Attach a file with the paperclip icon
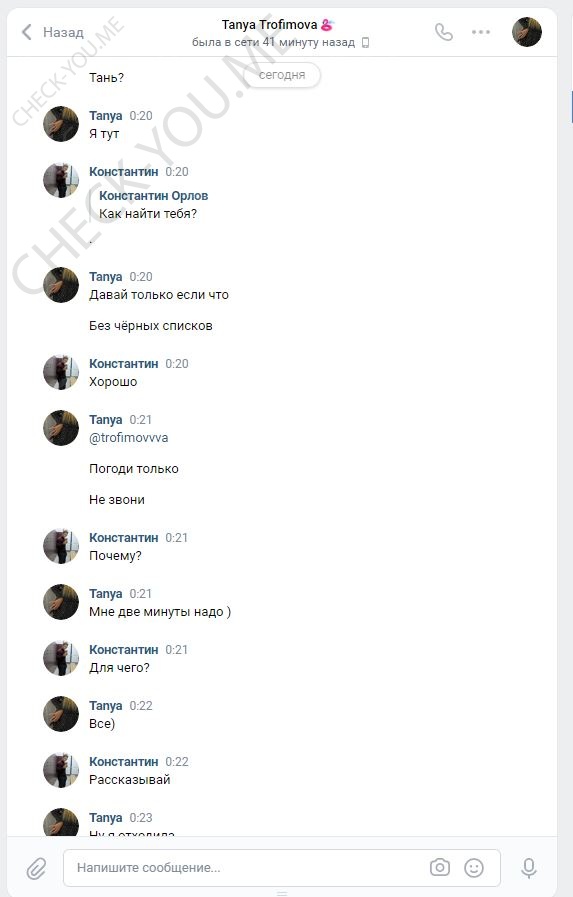This screenshot has width=573, height=897. [37, 868]
